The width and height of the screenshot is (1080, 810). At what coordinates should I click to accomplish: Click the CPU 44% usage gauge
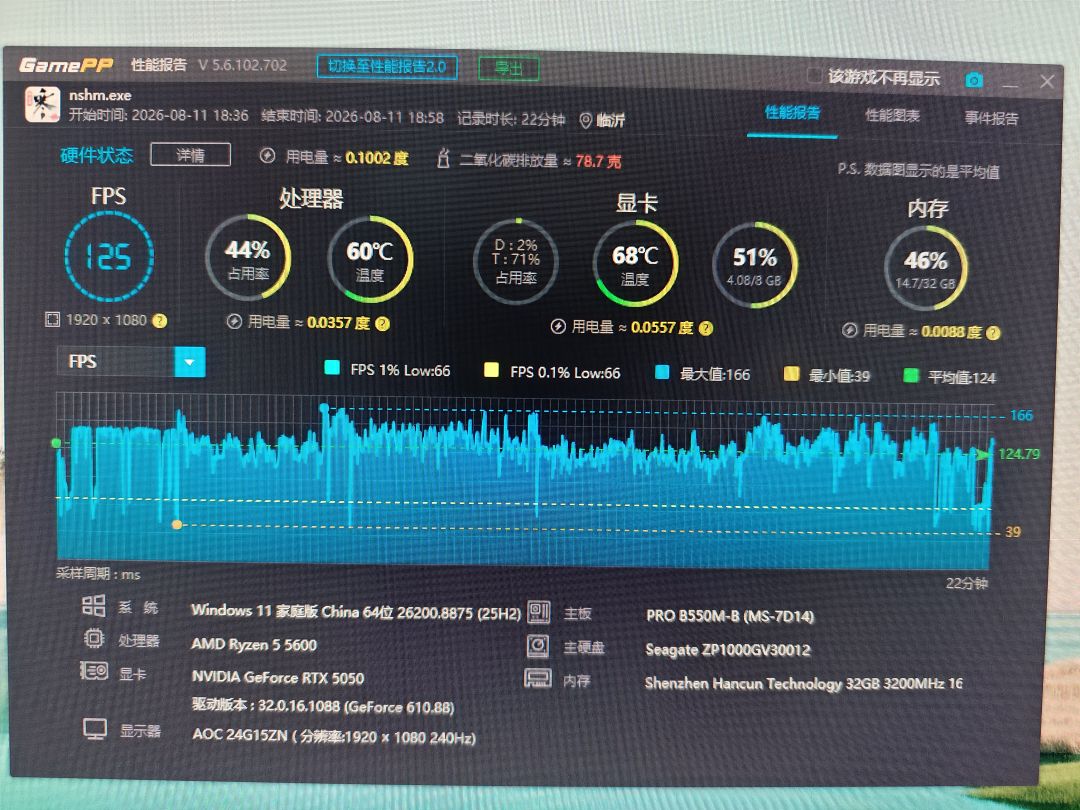coord(248,258)
